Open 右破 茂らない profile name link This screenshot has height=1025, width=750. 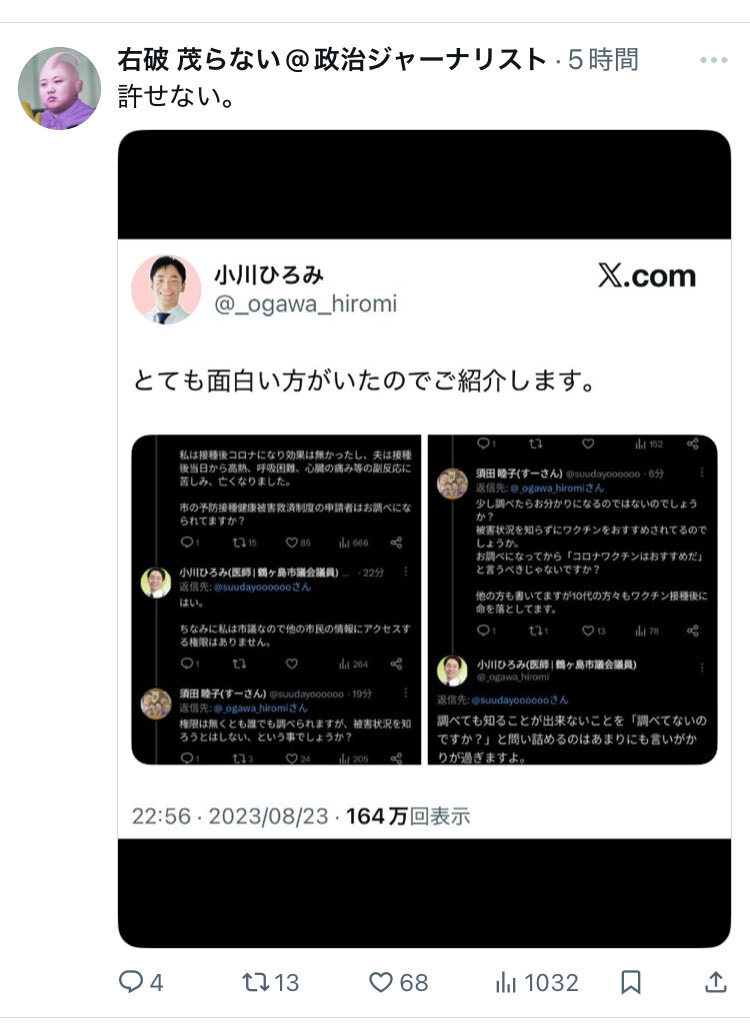click(x=332, y=59)
